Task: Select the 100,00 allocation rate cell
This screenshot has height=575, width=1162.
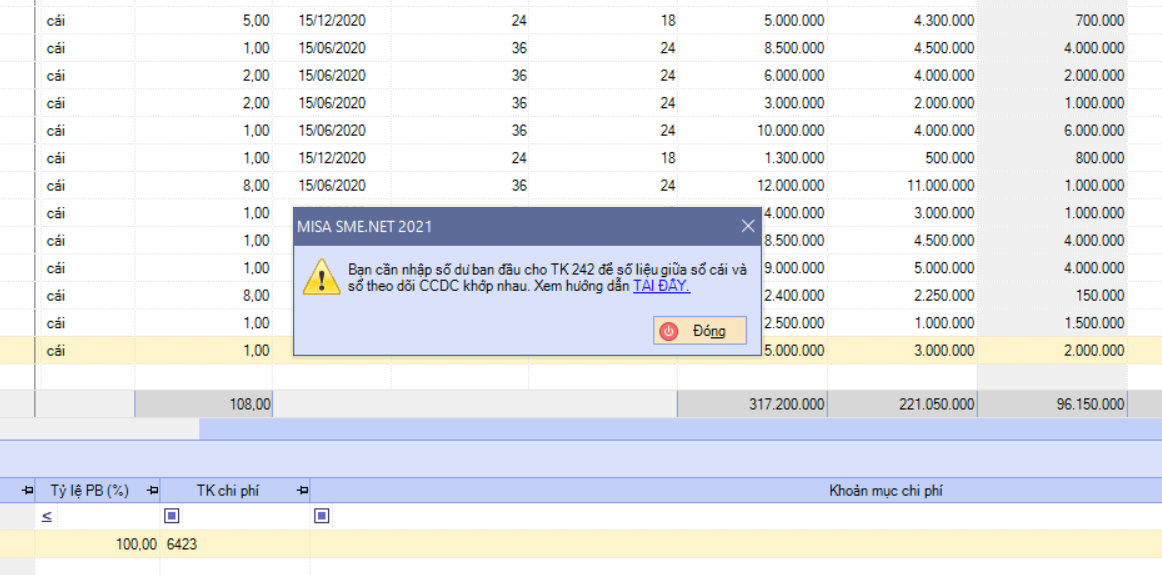Action: click(x=96, y=544)
